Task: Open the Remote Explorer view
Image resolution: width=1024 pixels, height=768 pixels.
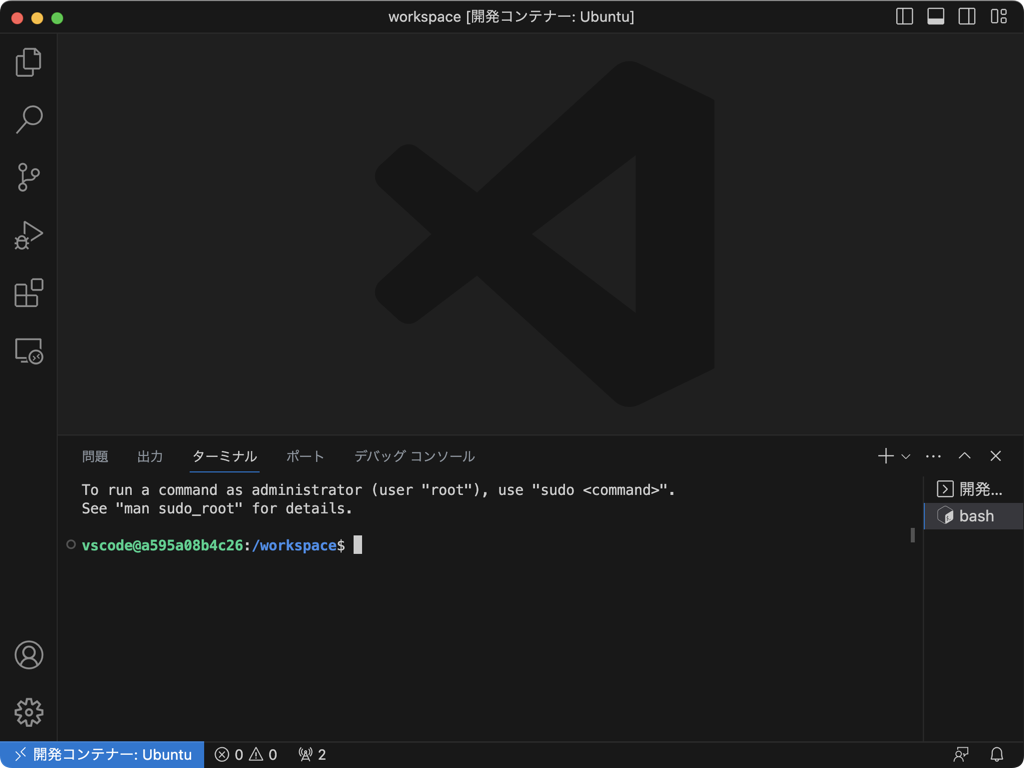Action: point(29,351)
